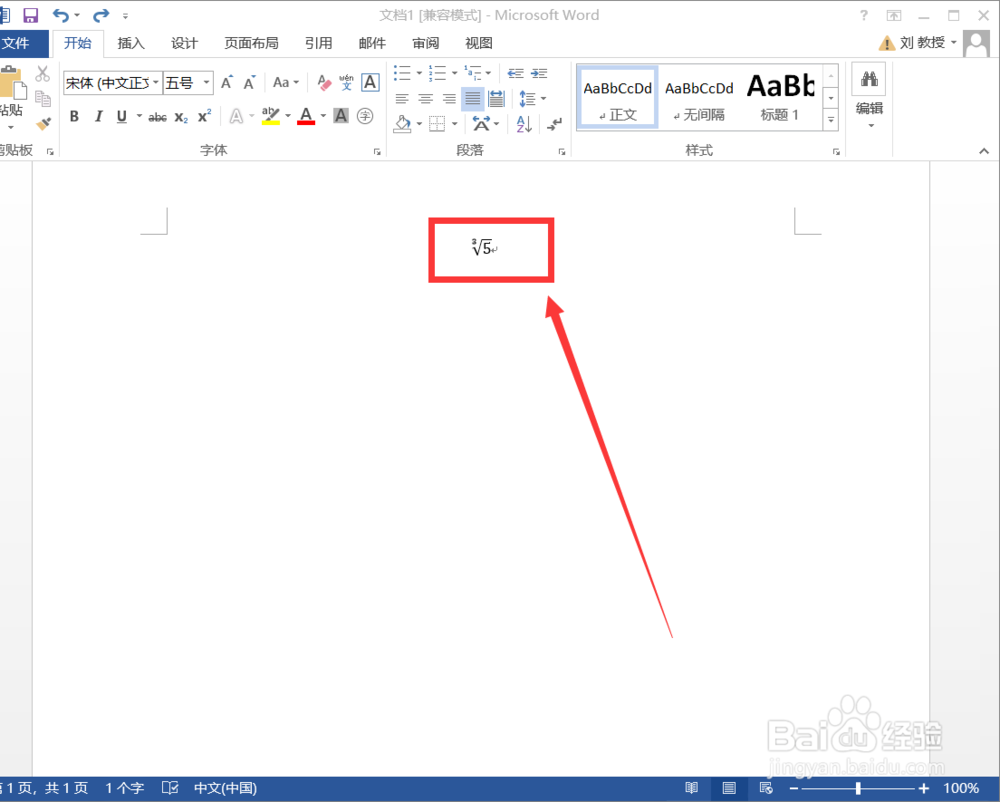The height and width of the screenshot is (802, 1000).
Task: Increase font size with grow font icon
Action: (x=226, y=82)
